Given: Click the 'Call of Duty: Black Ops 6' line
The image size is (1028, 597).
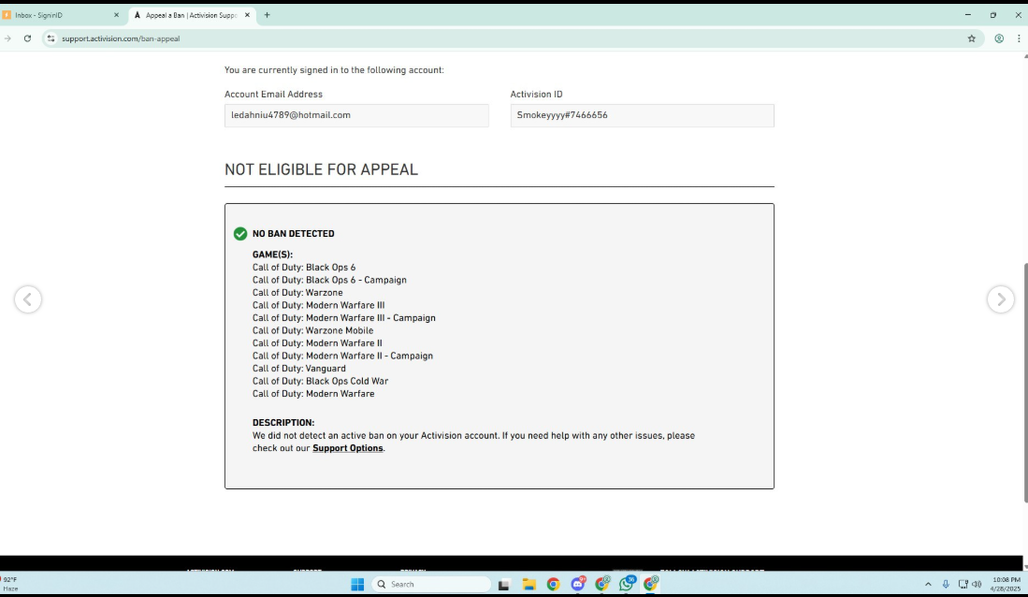Looking at the screenshot, I should click(304, 267).
